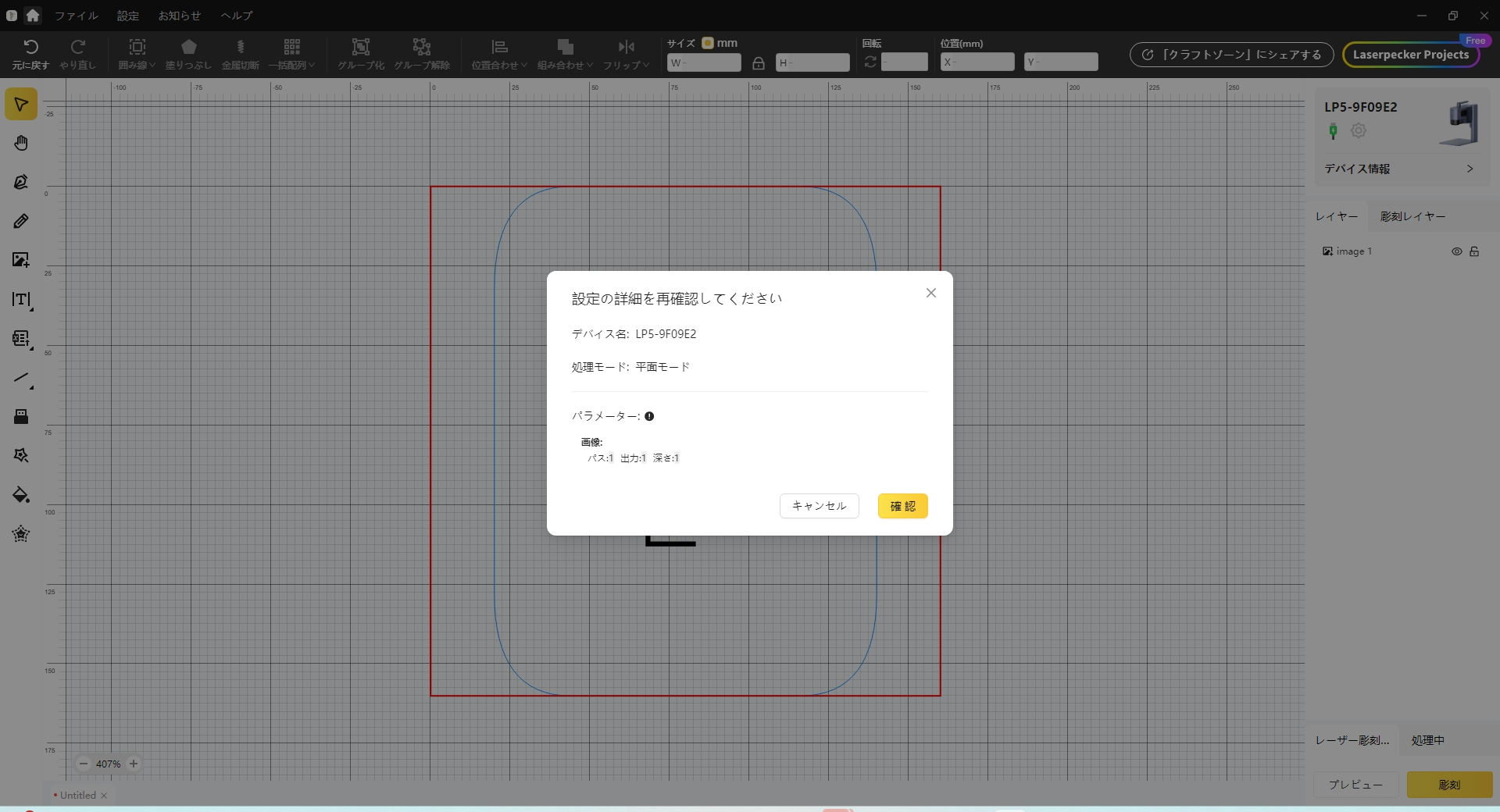
Task: Open the ファイル menu
Action: click(77, 16)
